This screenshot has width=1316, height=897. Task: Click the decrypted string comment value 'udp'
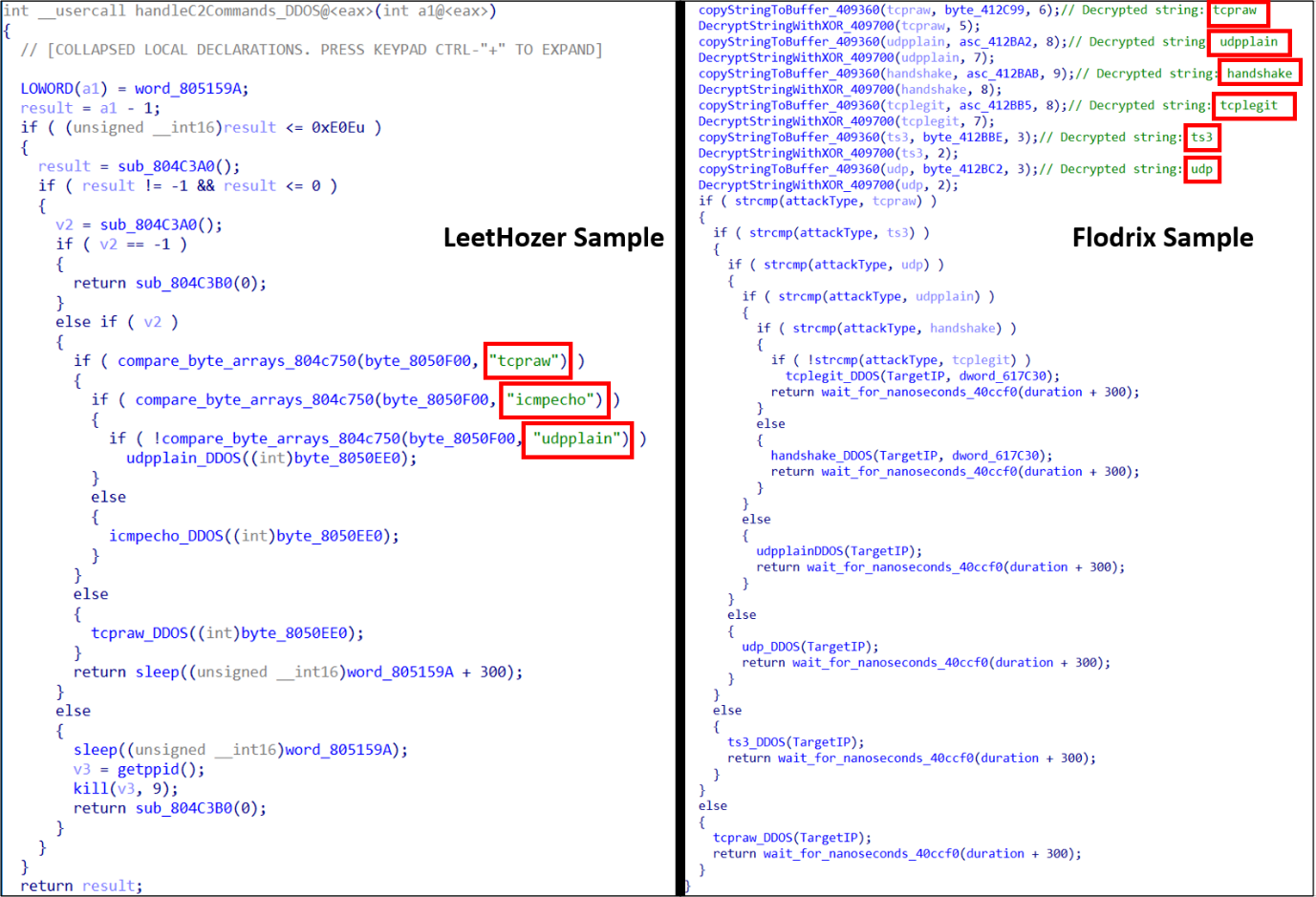pos(1201,169)
